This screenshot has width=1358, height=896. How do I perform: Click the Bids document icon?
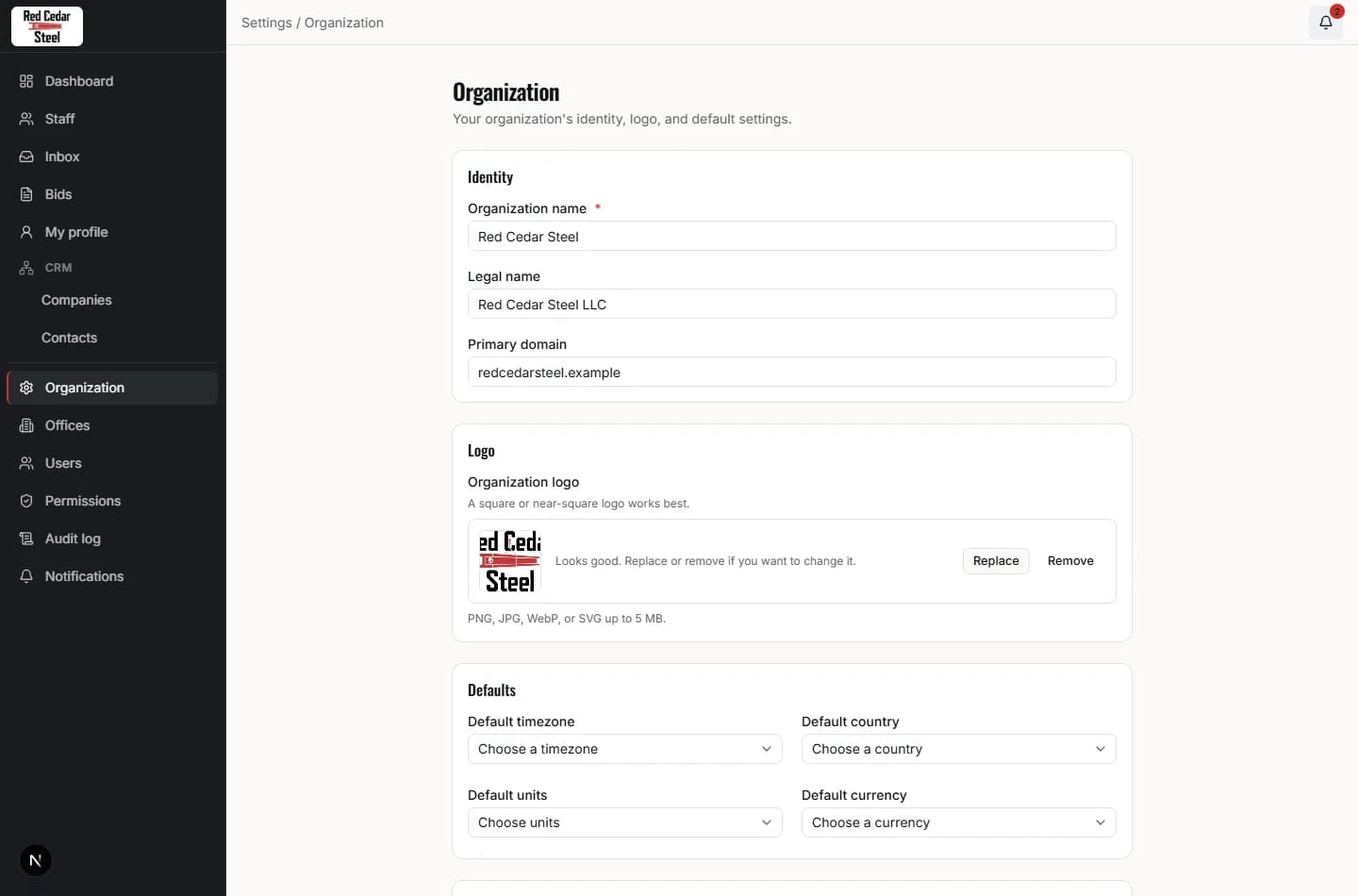tap(26, 194)
